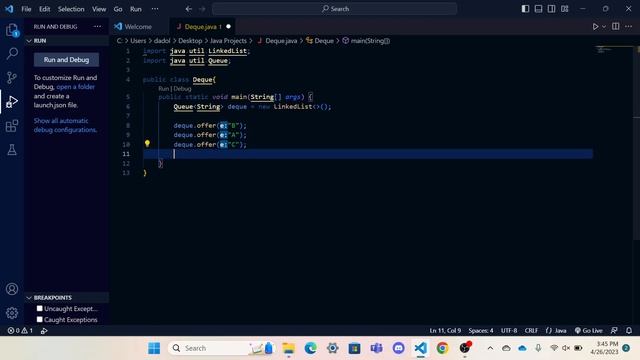Click the unsaved dot on Deque.java tab

[x=229, y=27]
